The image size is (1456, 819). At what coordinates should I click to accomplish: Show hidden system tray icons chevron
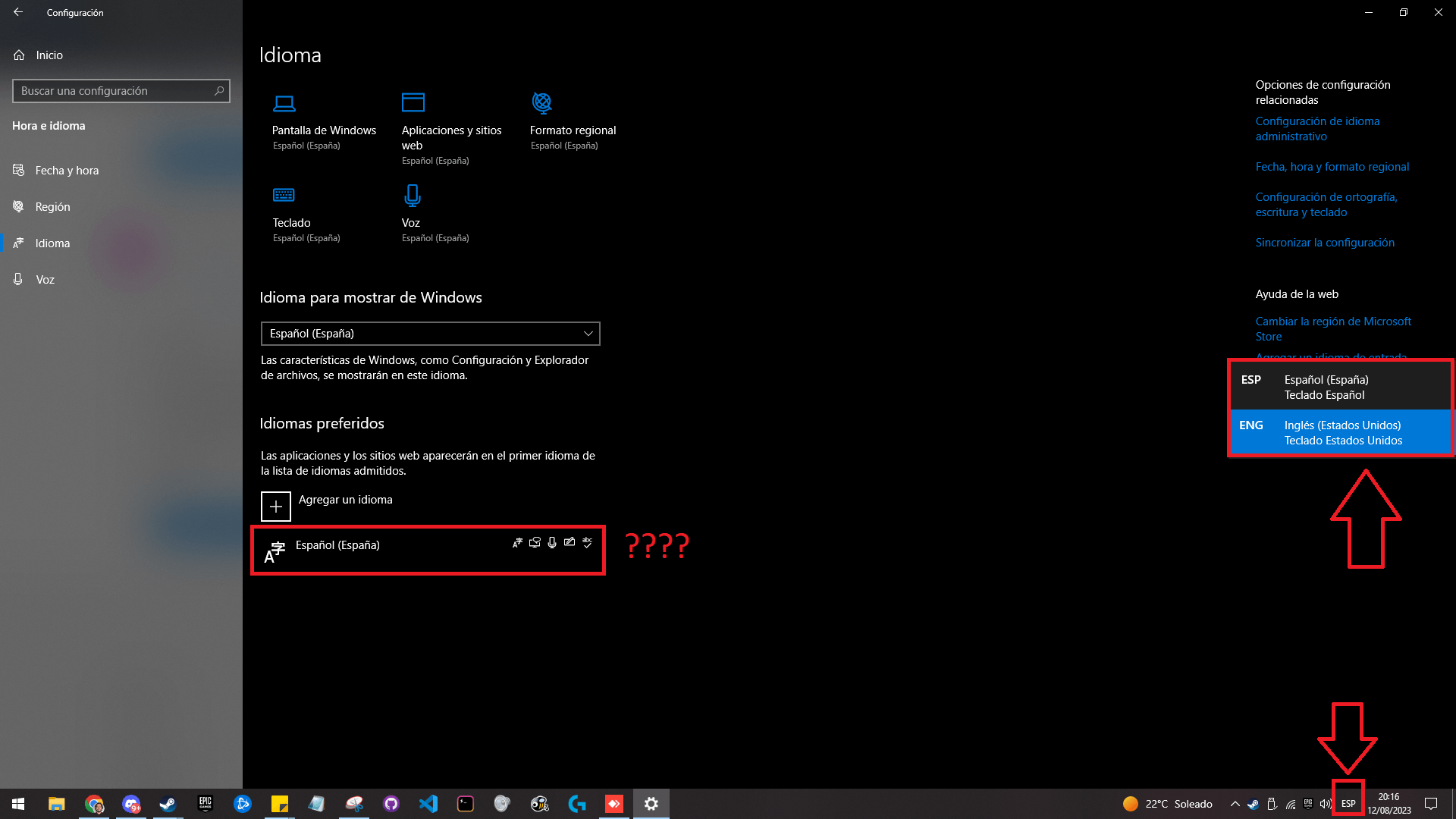(x=1235, y=804)
